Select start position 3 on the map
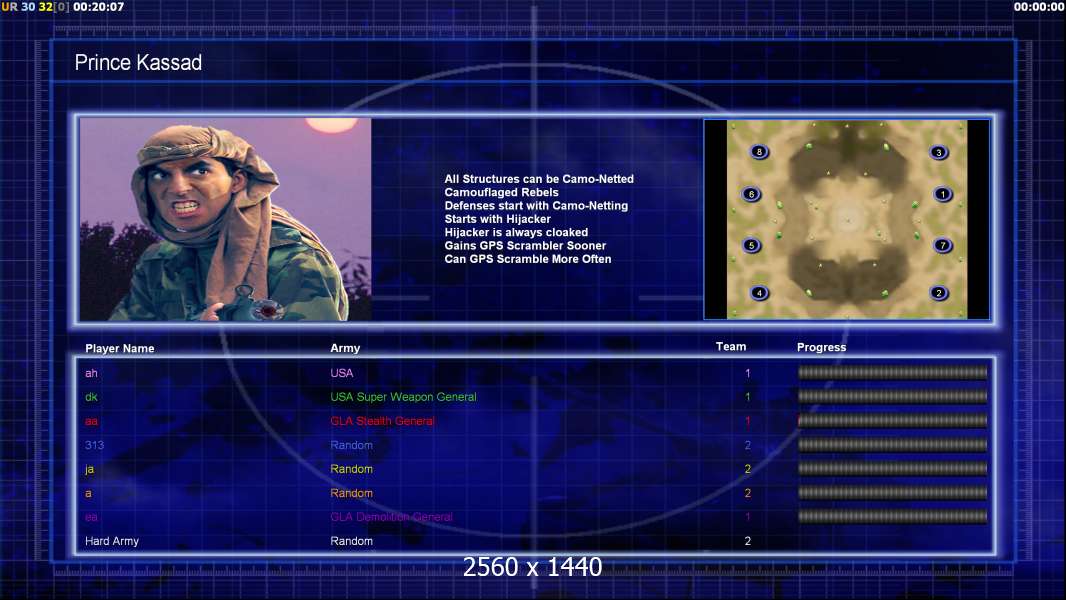Screen dimensions: 1066x600 point(939,152)
